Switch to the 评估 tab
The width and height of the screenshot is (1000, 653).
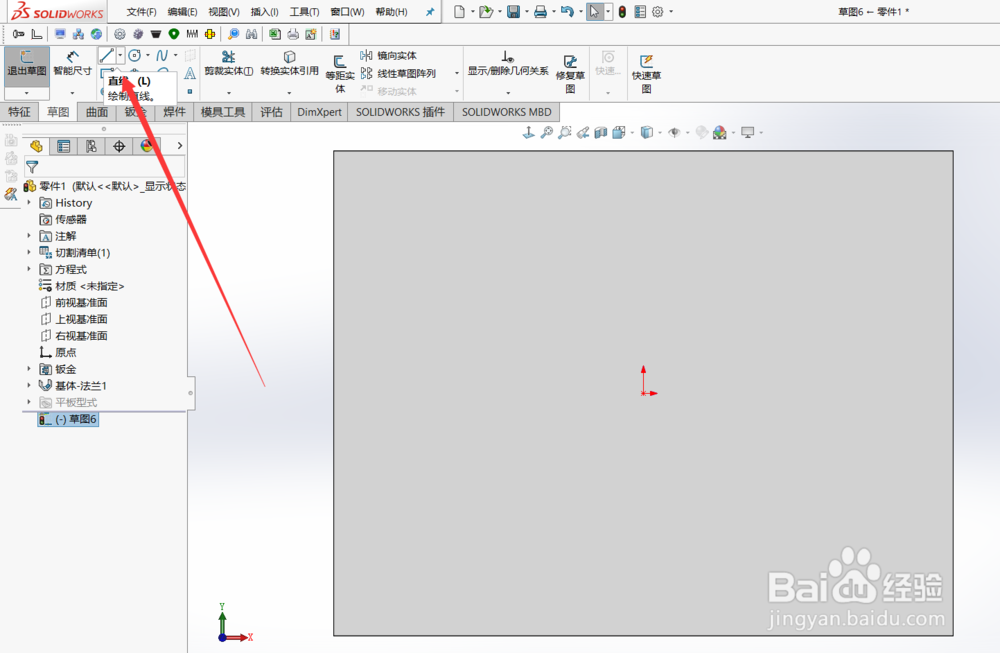(x=273, y=112)
